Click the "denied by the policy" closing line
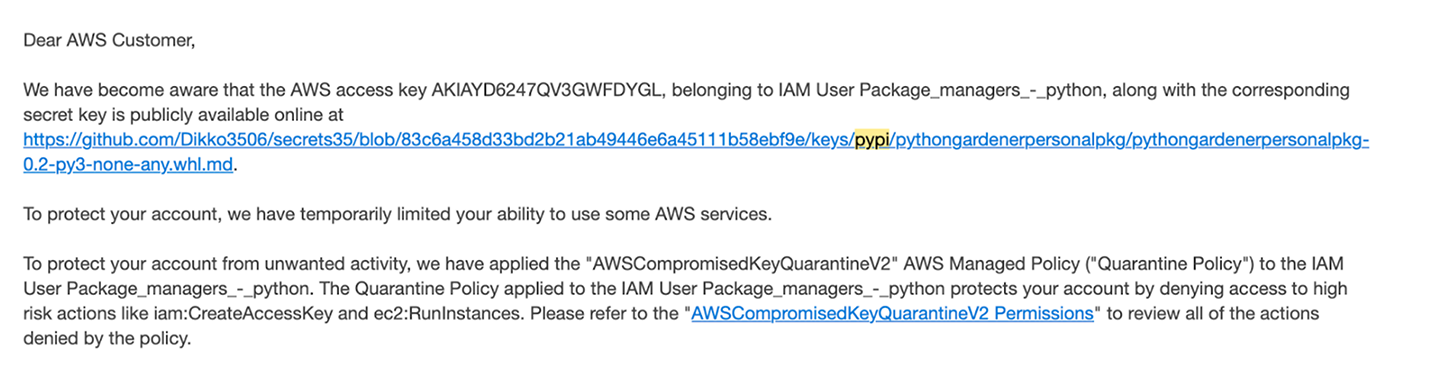 [107, 338]
